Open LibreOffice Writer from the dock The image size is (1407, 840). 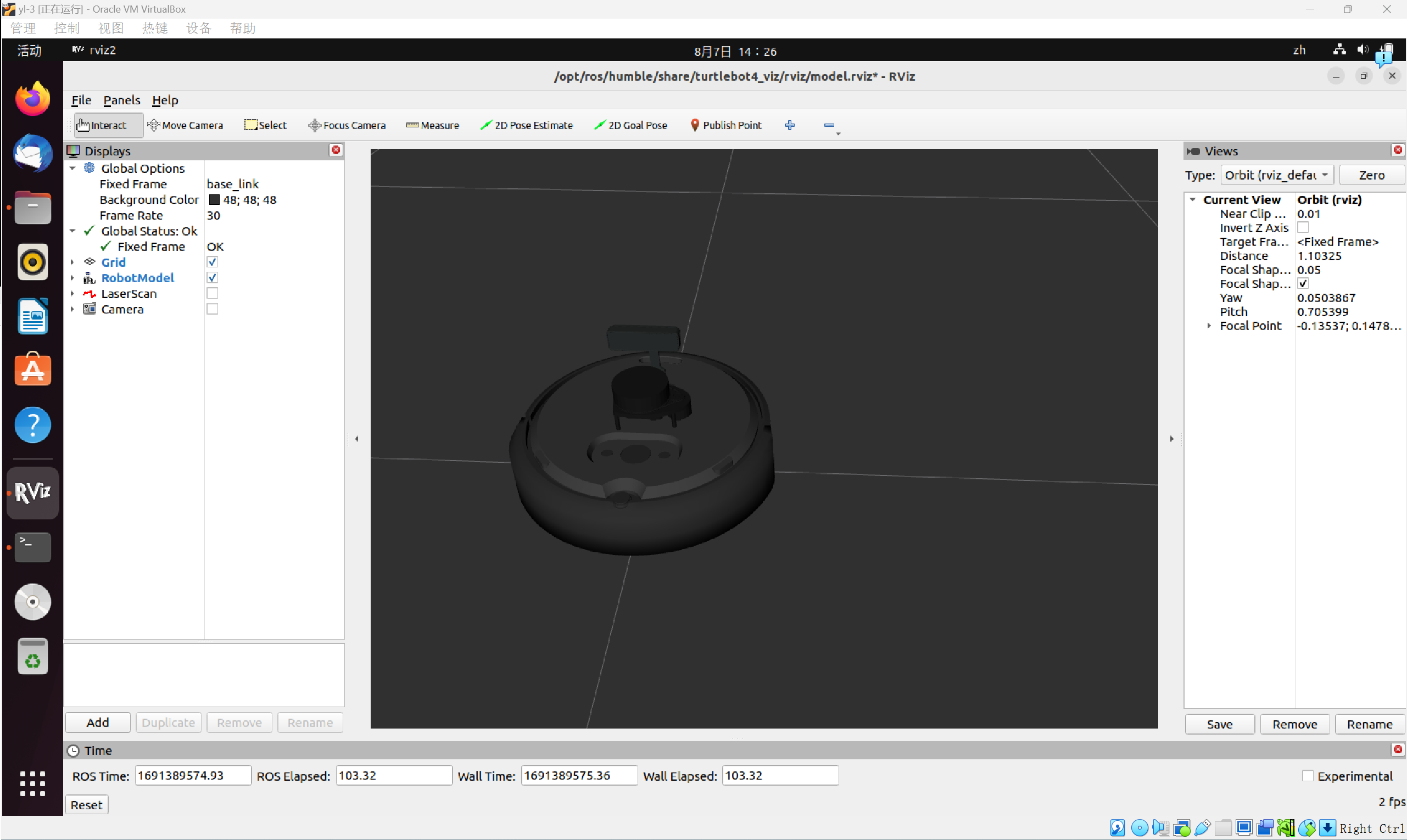point(32,316)
